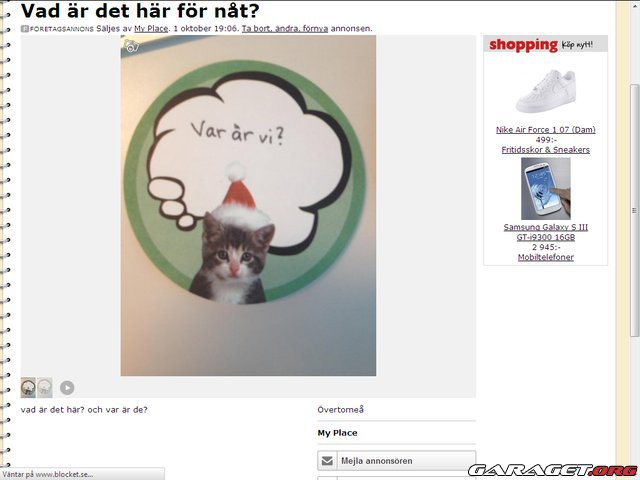This screenshot has width=640, height=480.
Task: Click the white Nike sneaker product image
Action: pyautogui.click(x=546, y=91)
